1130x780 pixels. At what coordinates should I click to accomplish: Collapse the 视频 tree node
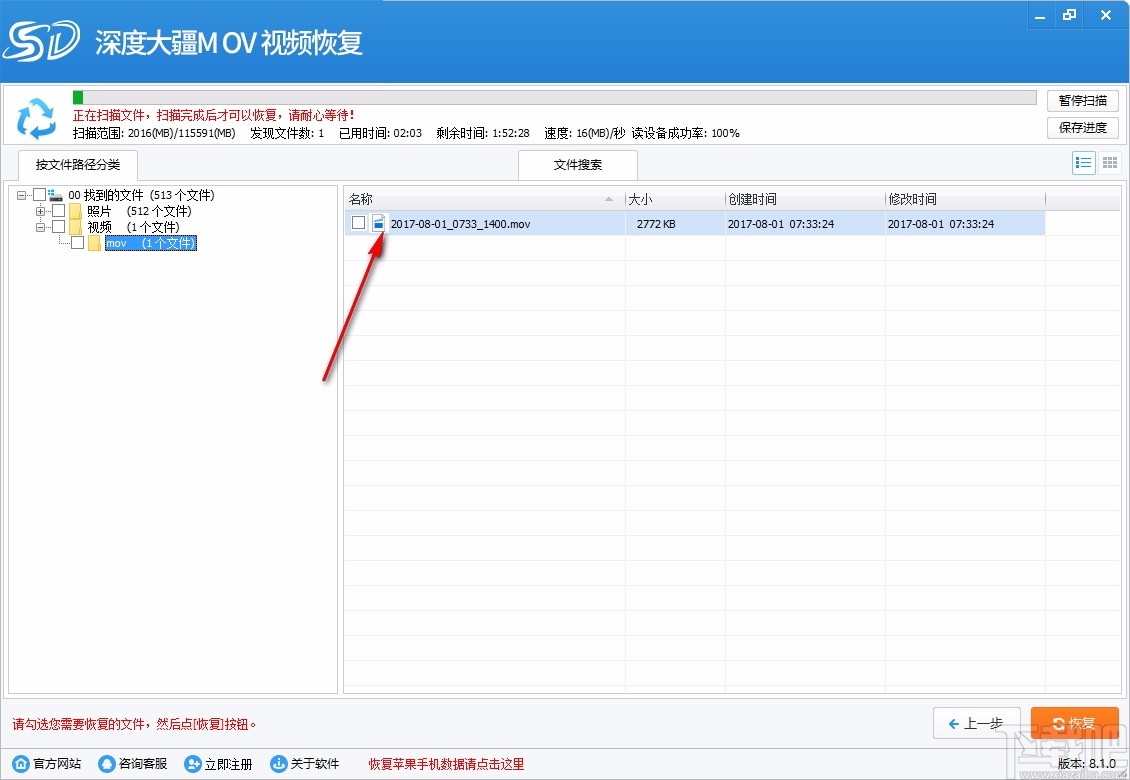pyautogui.click(x=40, y=227)
